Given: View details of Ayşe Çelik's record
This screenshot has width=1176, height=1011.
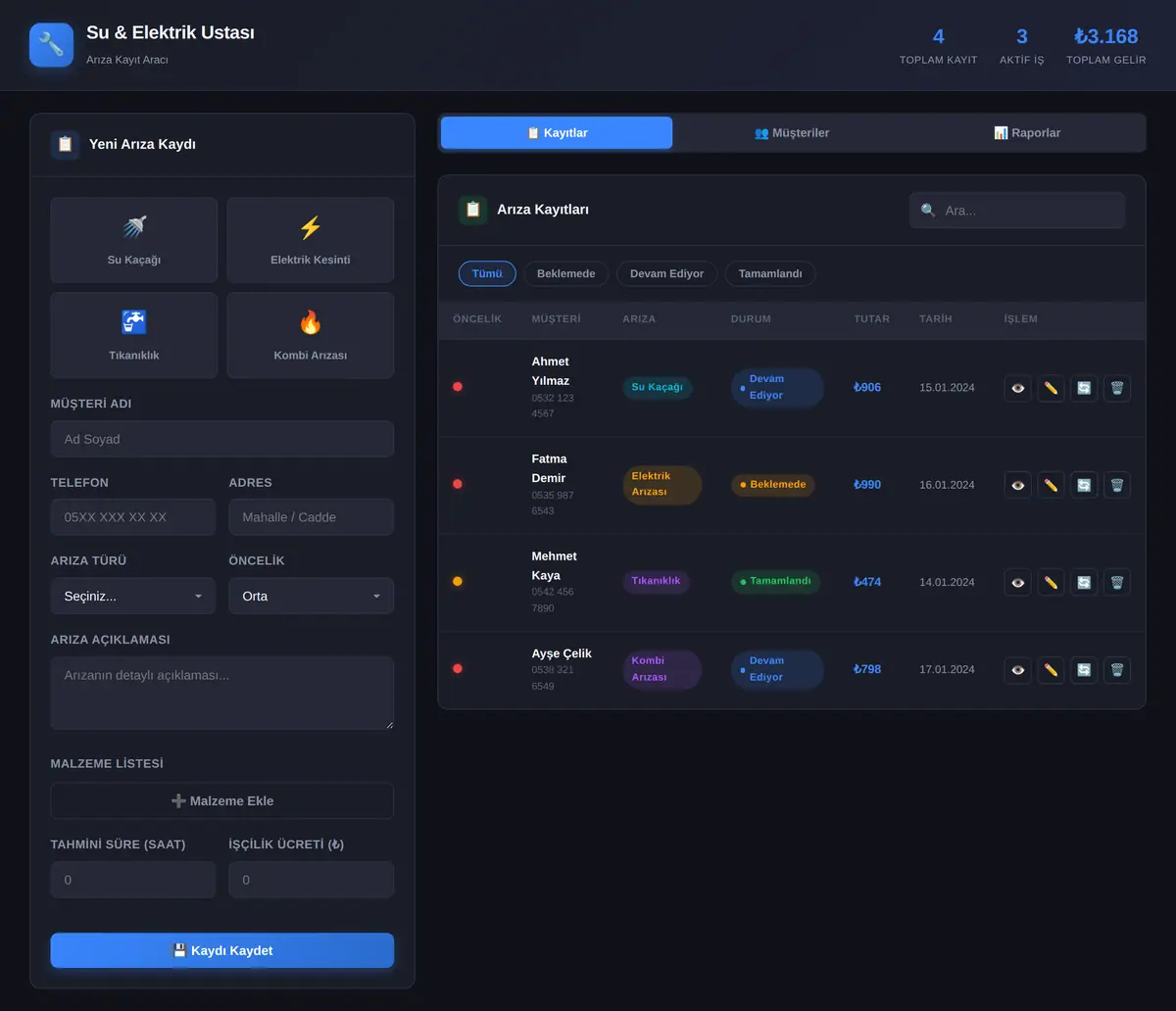Looking at the screenshot, I should click(1018, 670).
